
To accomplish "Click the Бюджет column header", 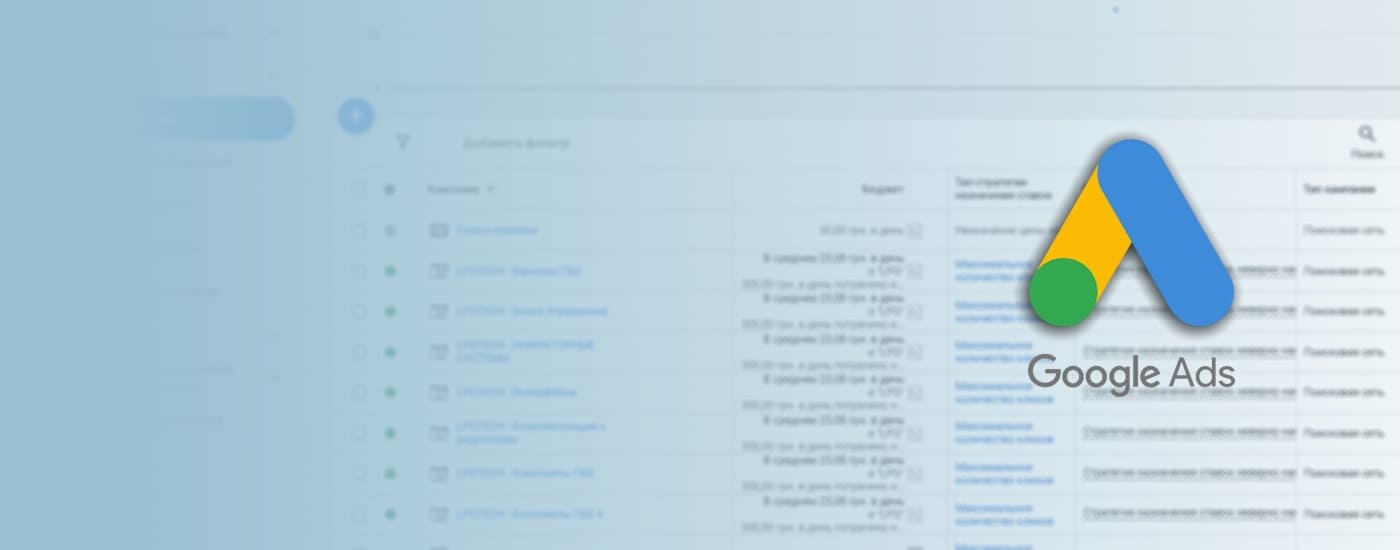I will 883,189.
